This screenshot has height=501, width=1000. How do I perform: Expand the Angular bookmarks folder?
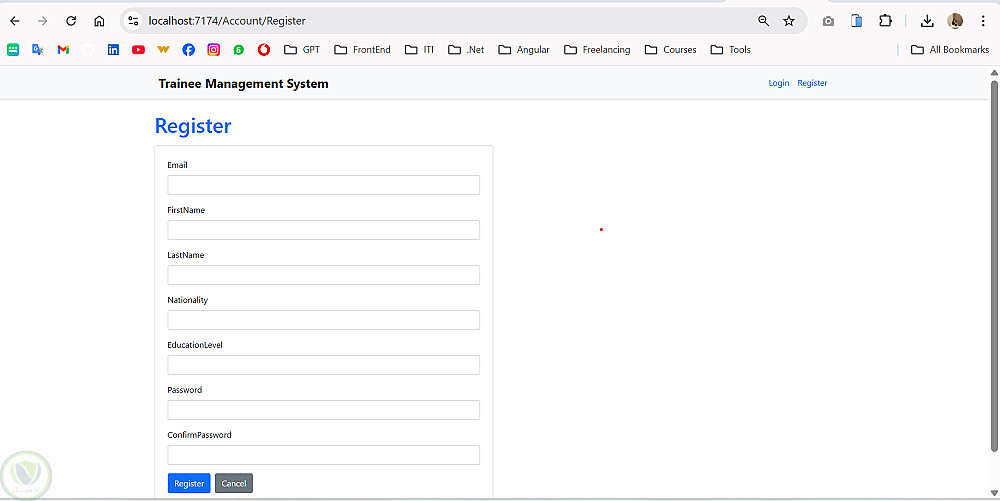point(524,50)
